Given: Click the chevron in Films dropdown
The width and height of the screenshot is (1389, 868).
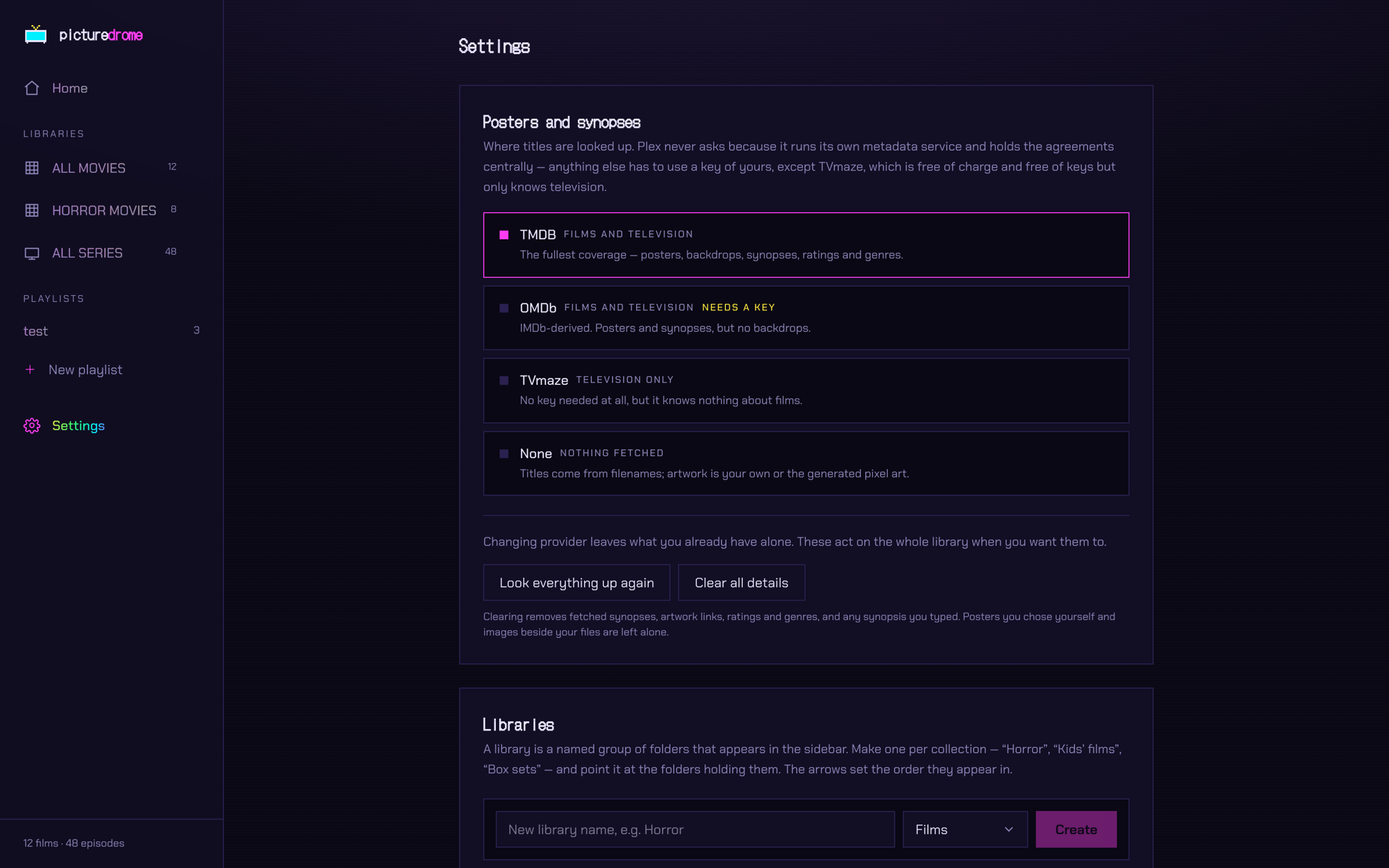Looking at the screenshot, I should point(1008,830).
